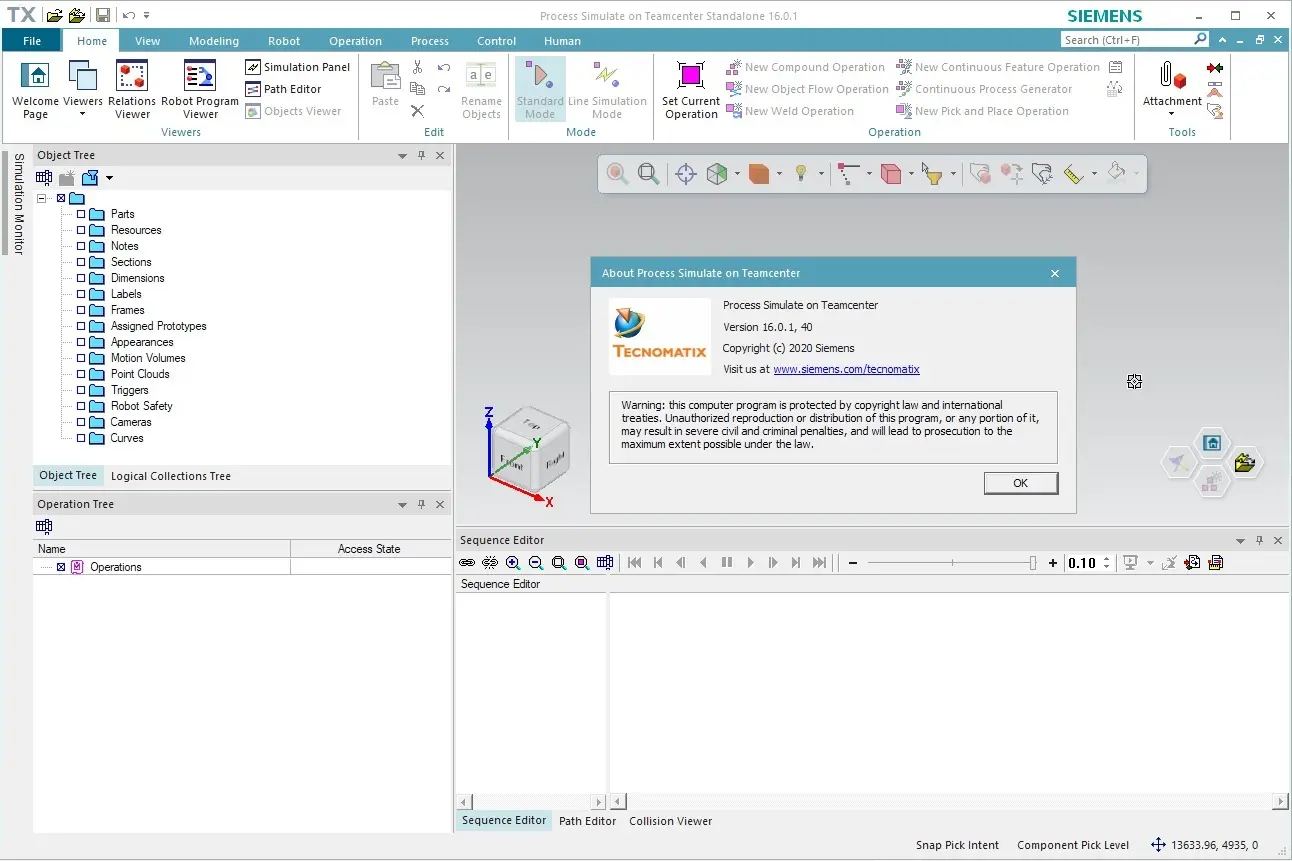Open the www.siemens.com/tecnomatix link
Viewport: 1292px width, 861px height.
pos(846,369)
